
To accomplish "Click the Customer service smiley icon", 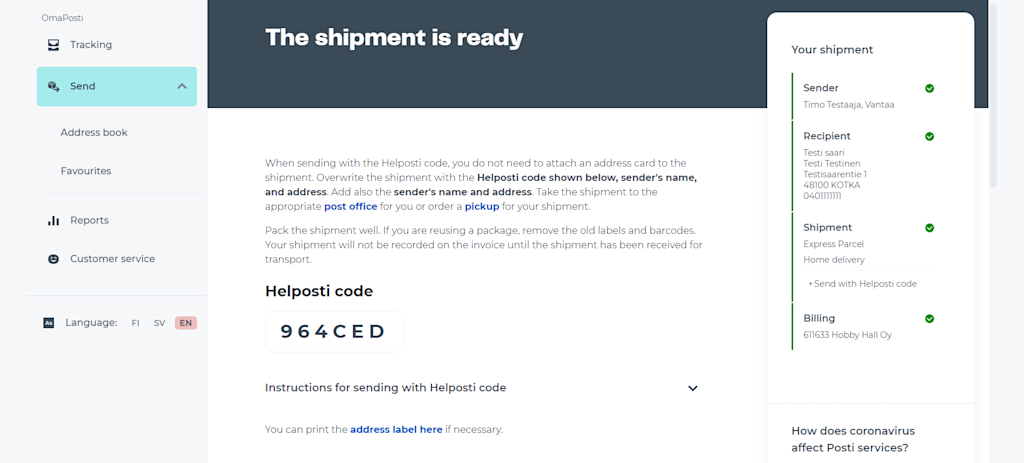I will 54,259.
